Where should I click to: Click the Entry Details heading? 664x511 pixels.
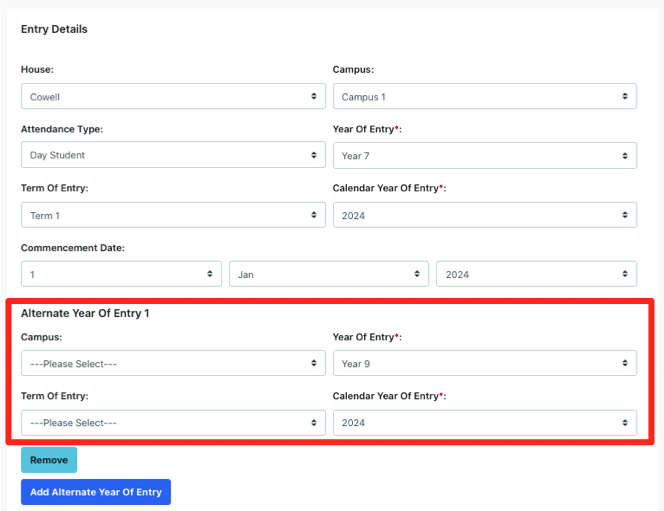click(54, 29)
